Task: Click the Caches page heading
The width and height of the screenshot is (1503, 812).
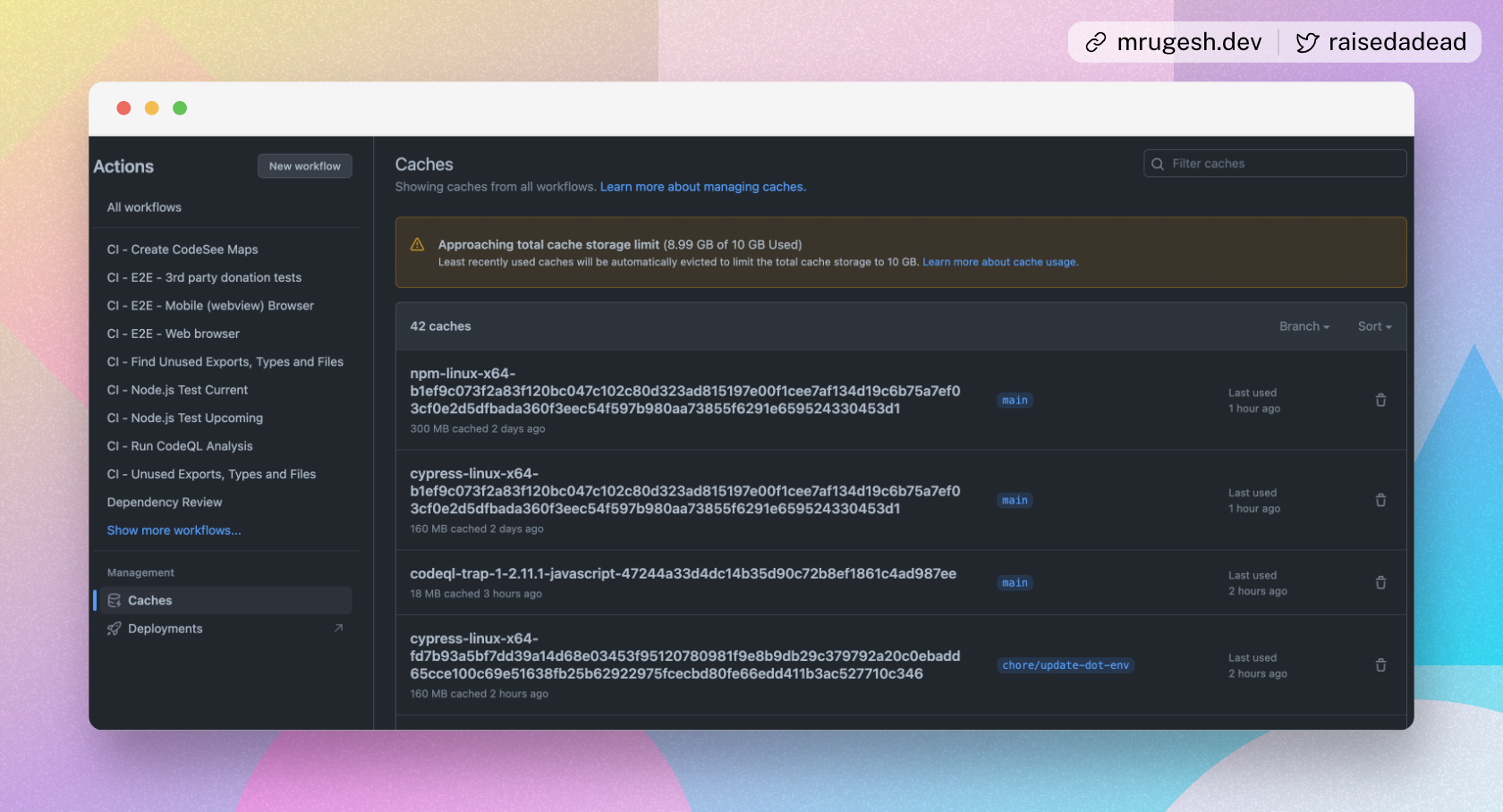Action: coord(424,165)
